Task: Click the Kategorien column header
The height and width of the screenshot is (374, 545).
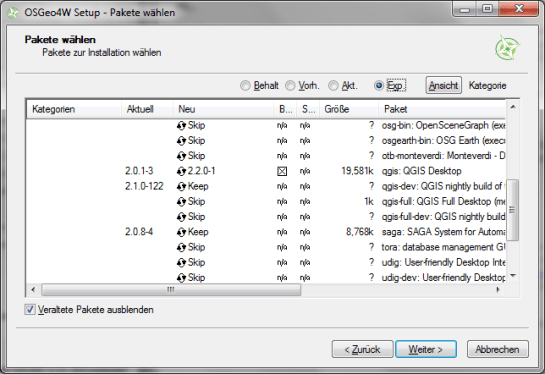Action: (74, 109)
